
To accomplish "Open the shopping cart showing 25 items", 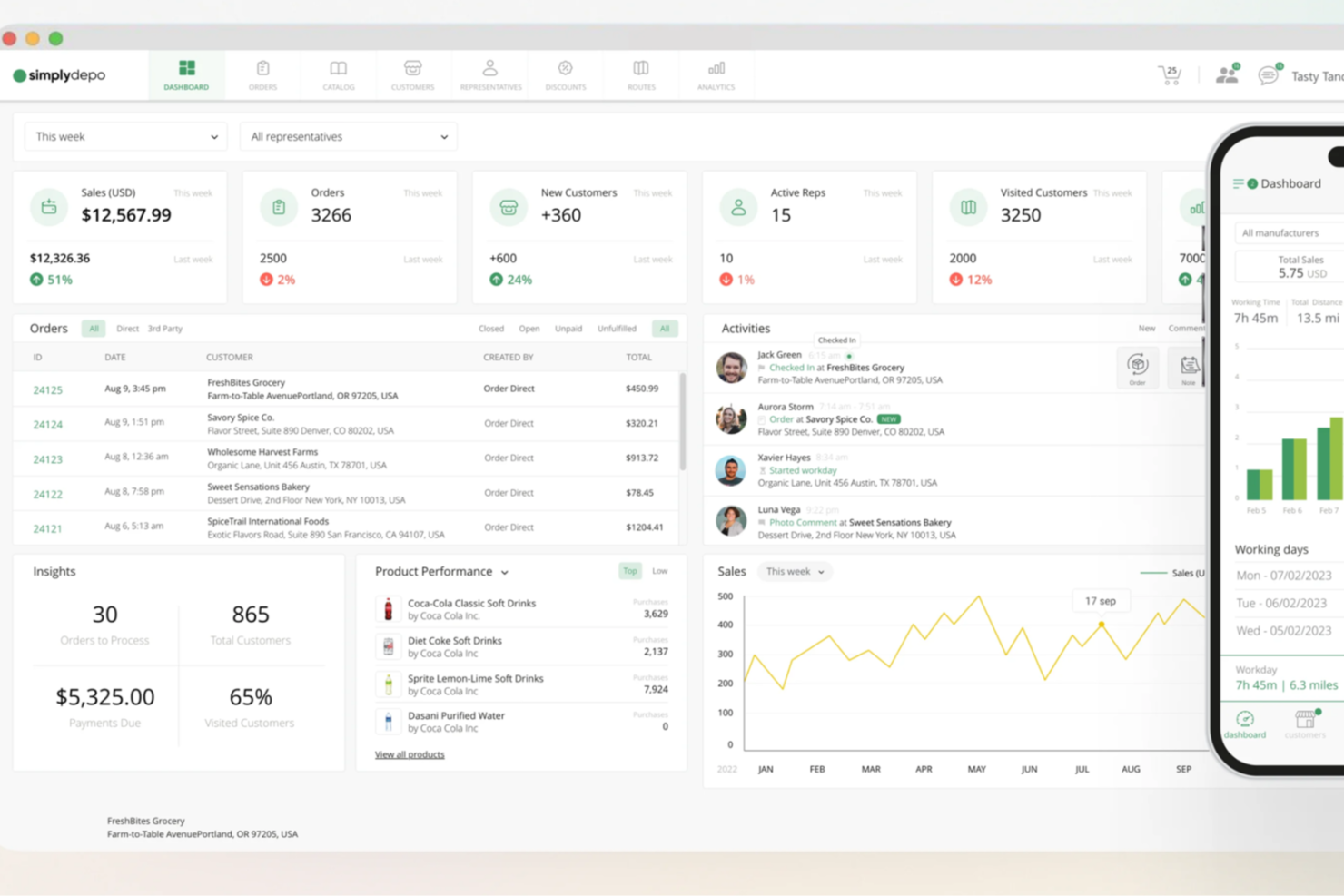I will click(x=1170, y=75).
